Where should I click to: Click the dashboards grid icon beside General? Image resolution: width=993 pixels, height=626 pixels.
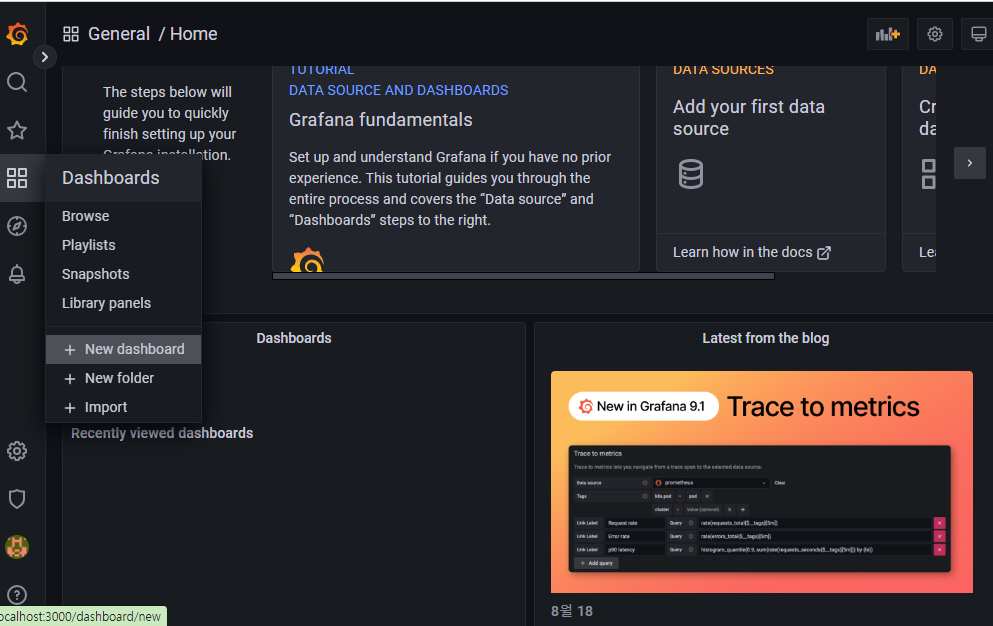[71, 34]
